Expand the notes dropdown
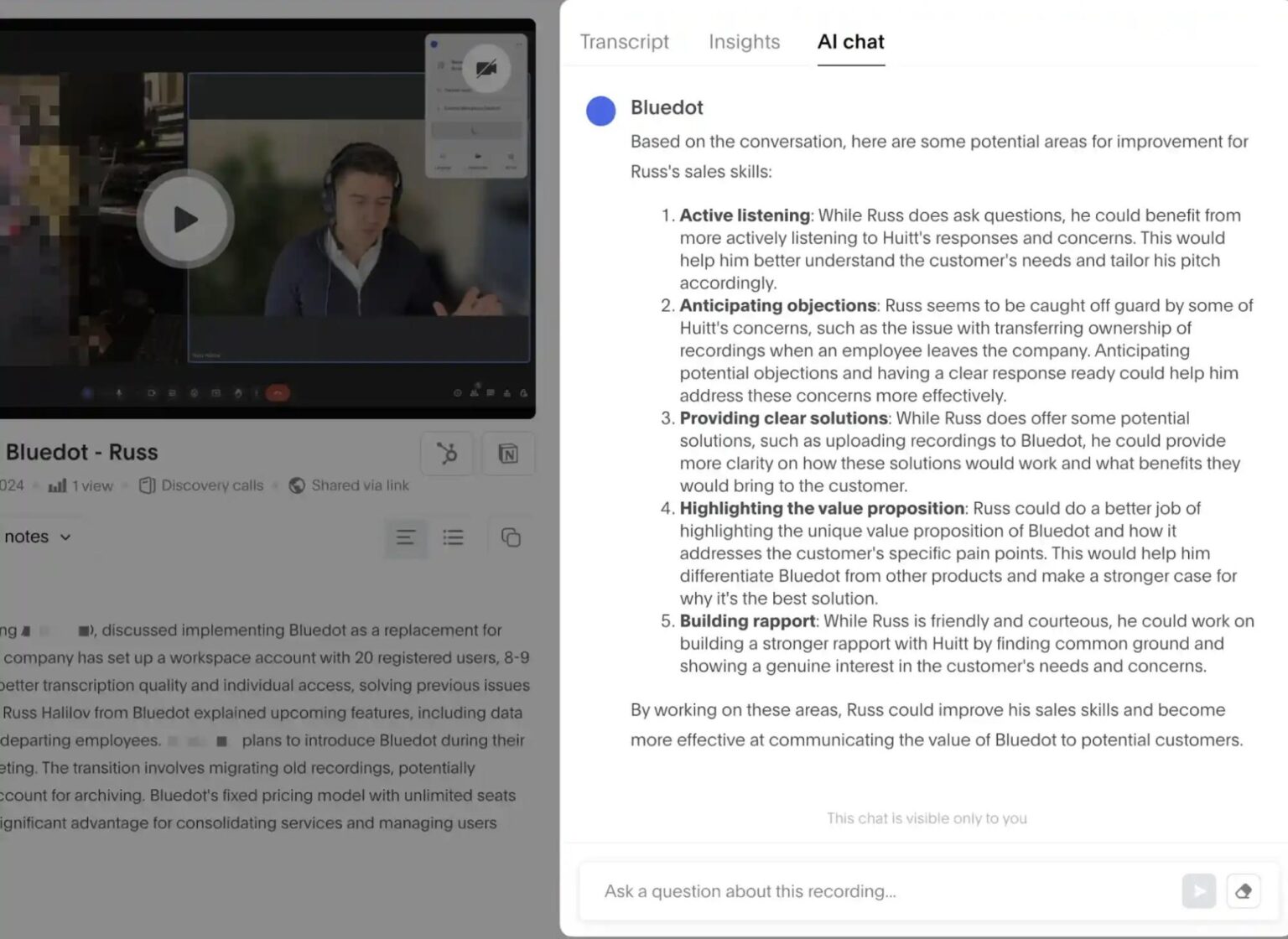 point(65,537)
